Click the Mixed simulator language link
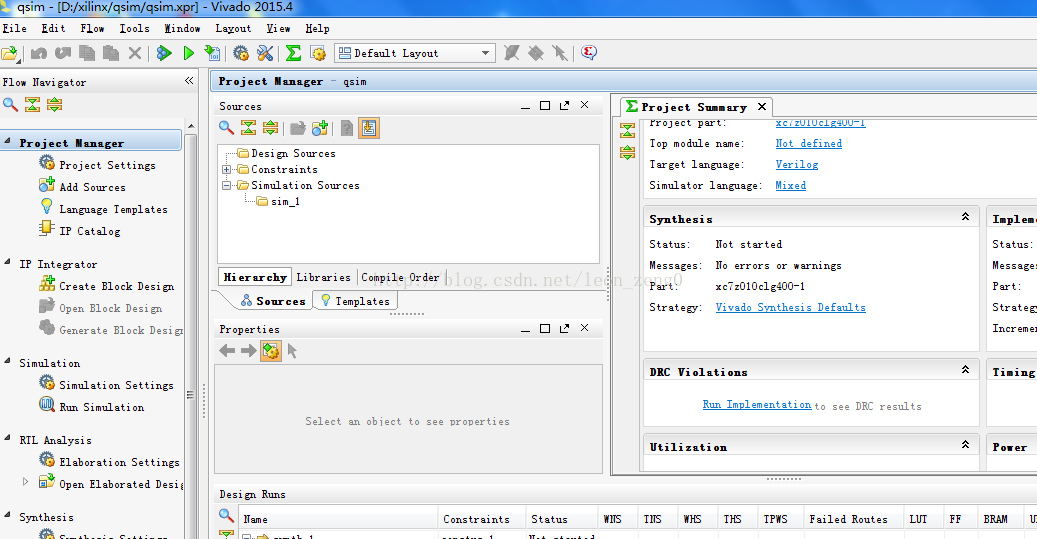 pyautogui.click(x=790, y=186)
